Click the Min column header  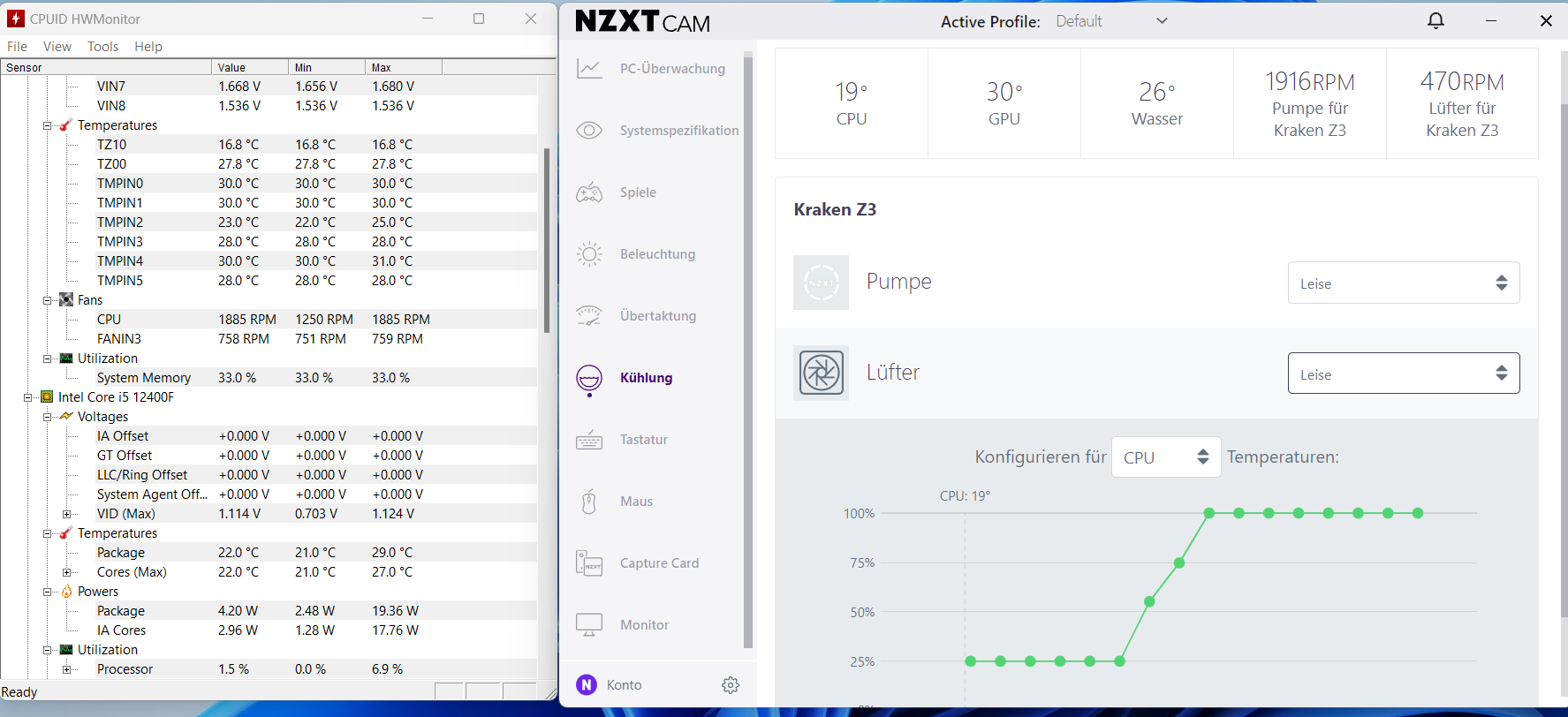327,67
